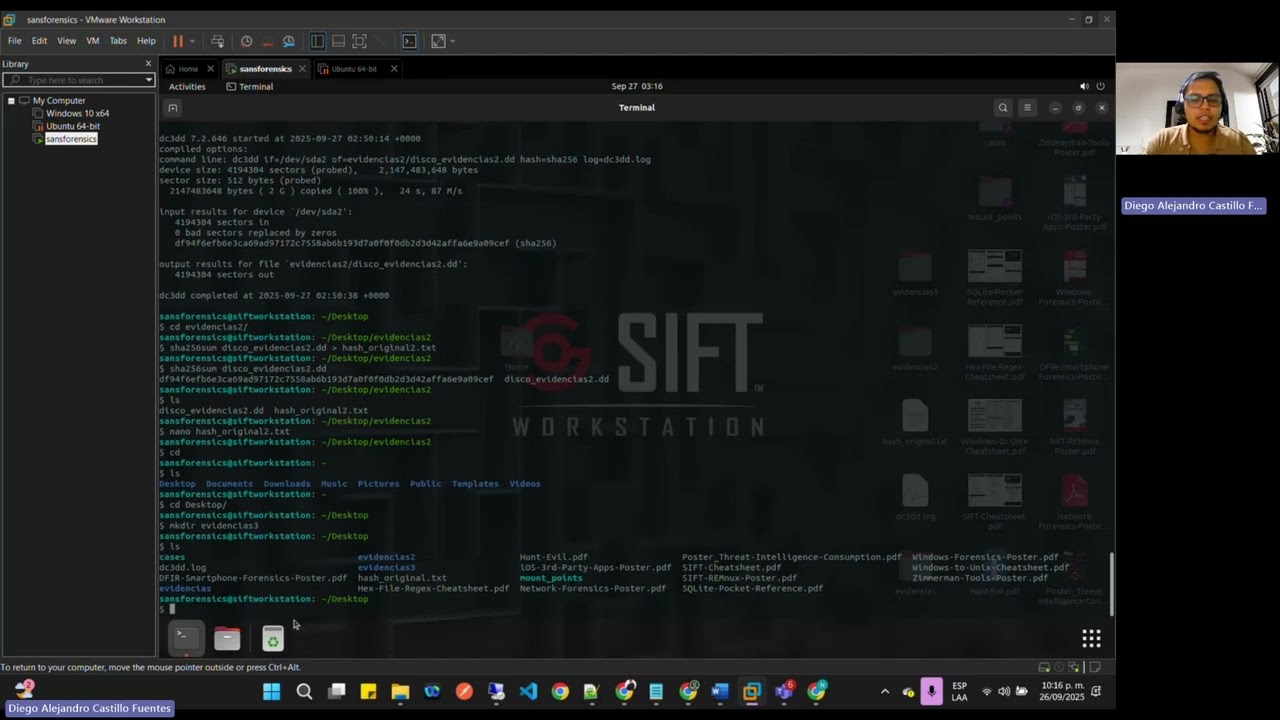Image resolution: width=1280 pixels, height=720 pixels.
Task: Click dc3dd.log file on the desktop
Action: tap(915, 498)
